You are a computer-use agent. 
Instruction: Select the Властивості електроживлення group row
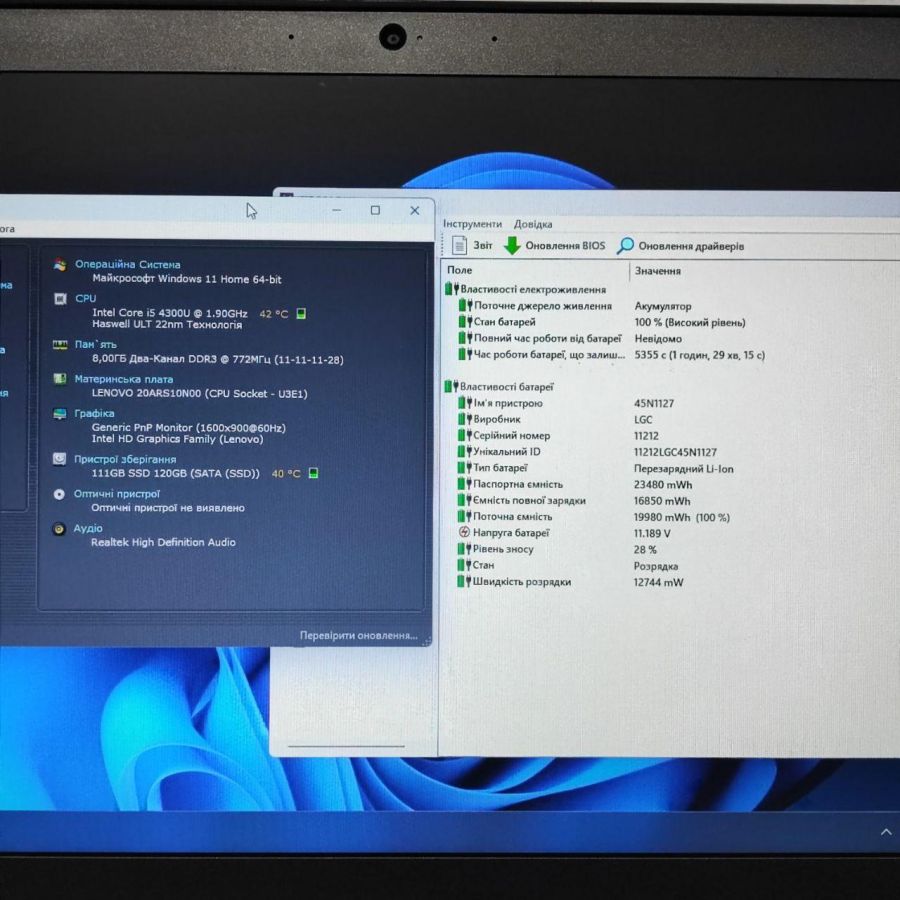526,289
